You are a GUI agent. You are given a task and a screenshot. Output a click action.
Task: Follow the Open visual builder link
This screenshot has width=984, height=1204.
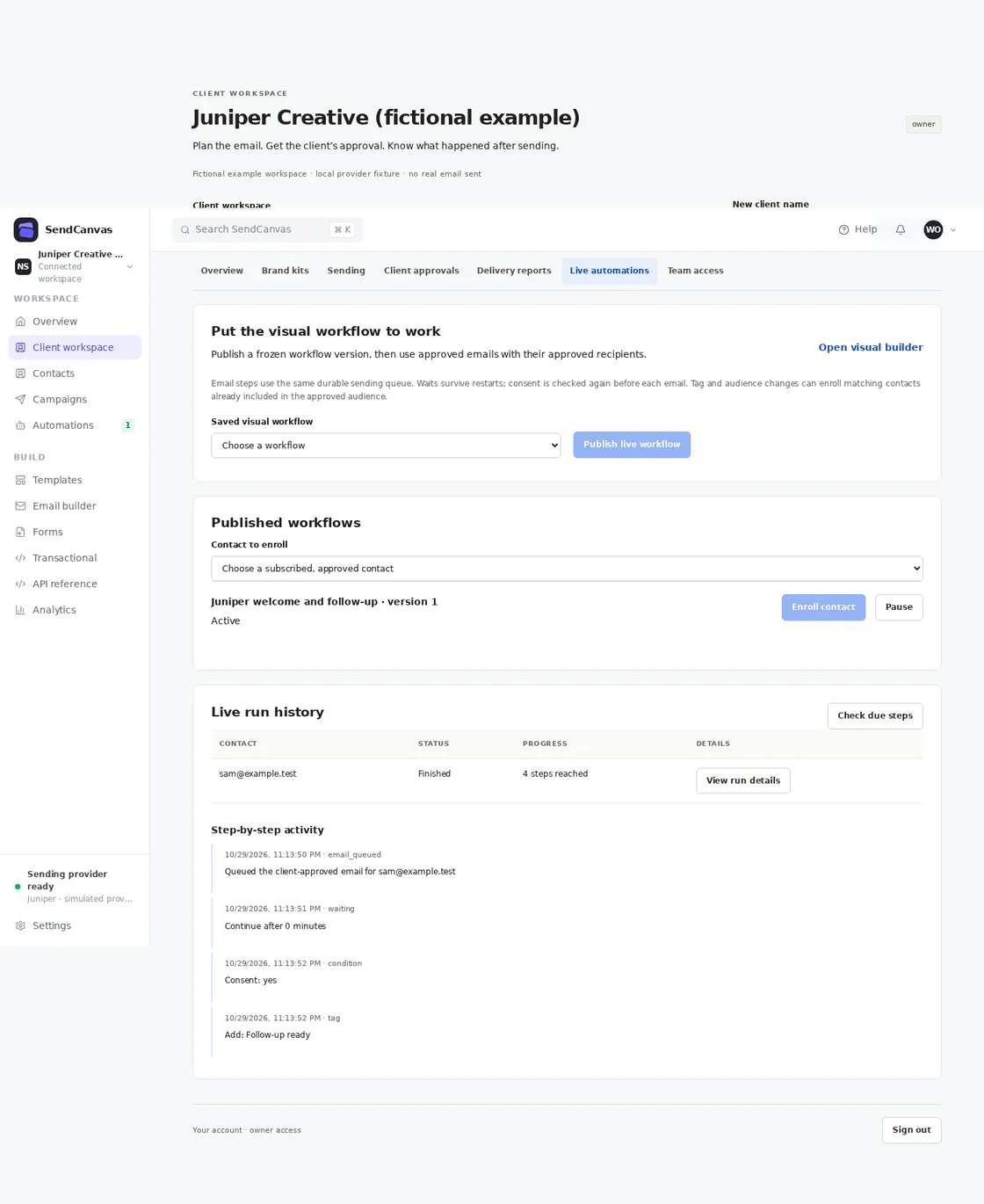click(x=871, y=347)
